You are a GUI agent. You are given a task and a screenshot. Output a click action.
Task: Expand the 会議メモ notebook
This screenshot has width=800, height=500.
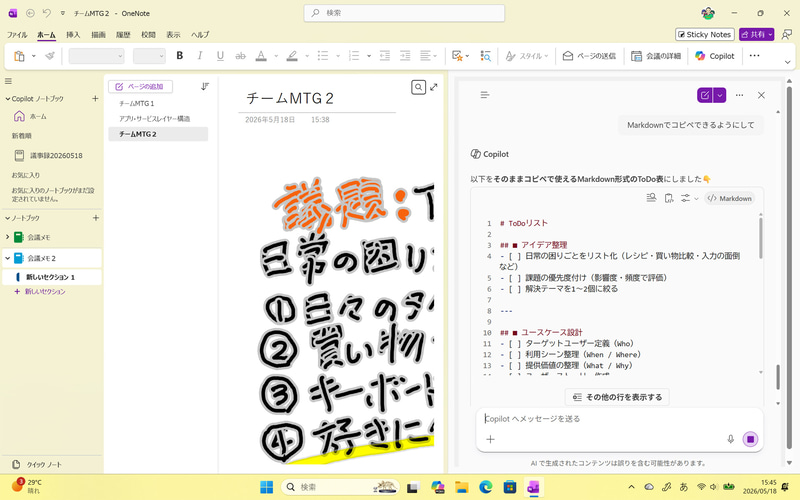pos(8,237)
